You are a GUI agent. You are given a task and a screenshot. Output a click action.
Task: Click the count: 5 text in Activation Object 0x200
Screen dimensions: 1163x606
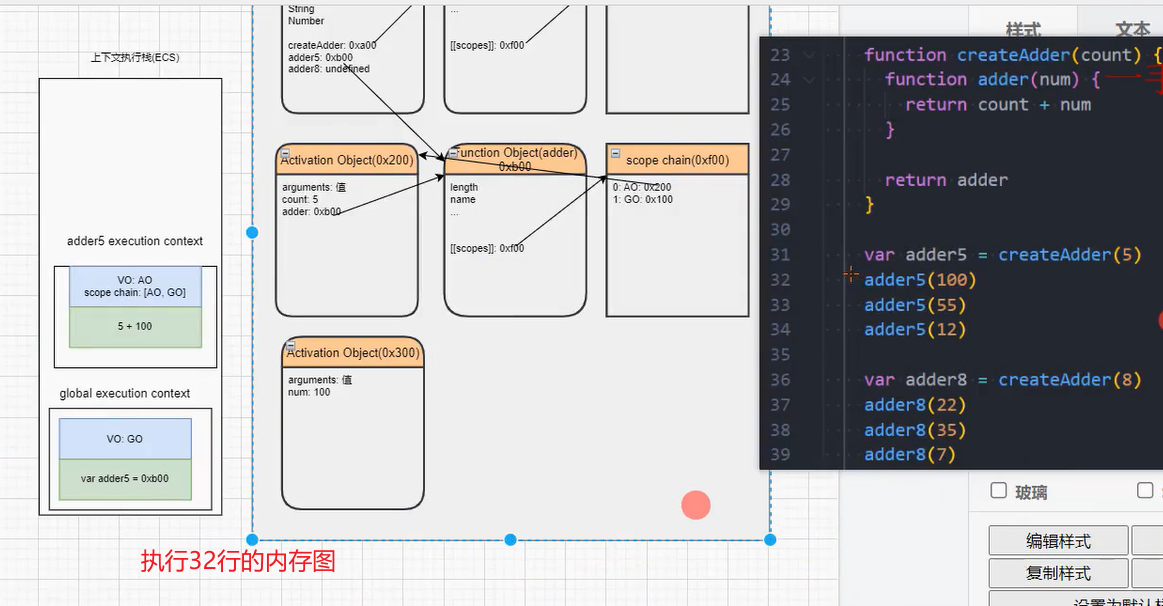click(x=300, y=200)
